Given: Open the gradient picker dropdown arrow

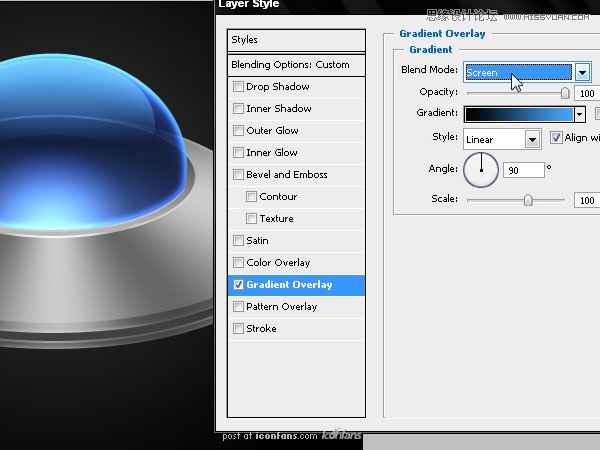Looking at the screenshot, I should (580, 114).
